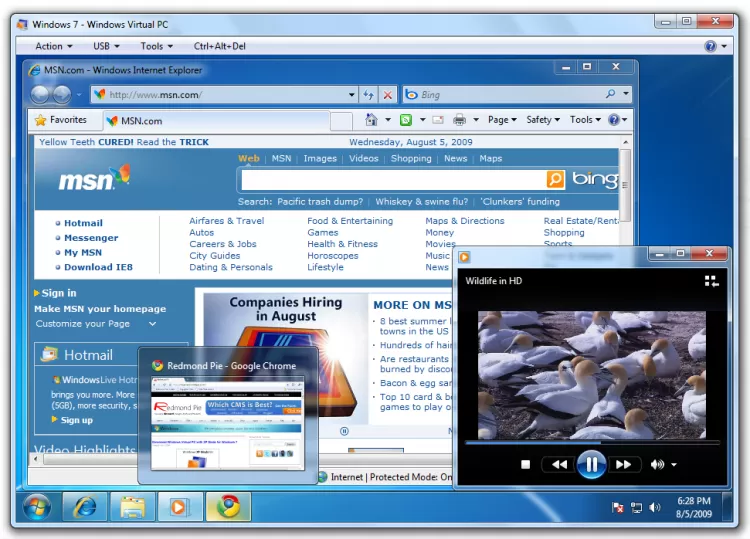
Task: Open a new blank tab in IE
Action: point(341,121)
